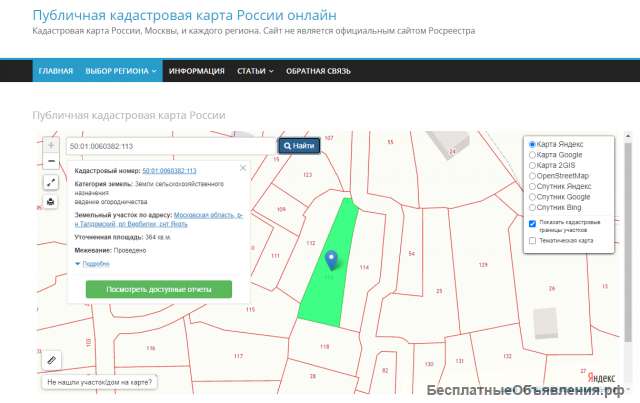This screenshot has width=640, height=403.
Task: Click parcel labeled 131 on map
Action: (x=460, y=361)
